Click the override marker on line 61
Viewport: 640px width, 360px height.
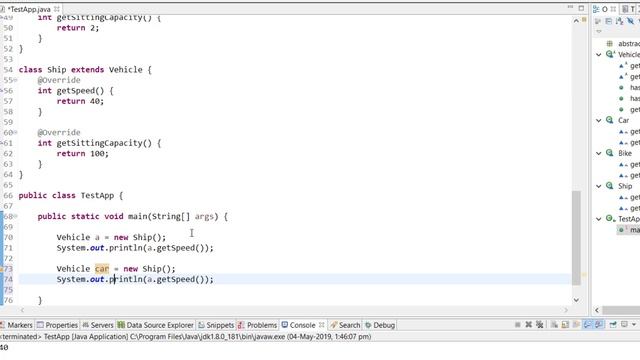click(2, 143)
